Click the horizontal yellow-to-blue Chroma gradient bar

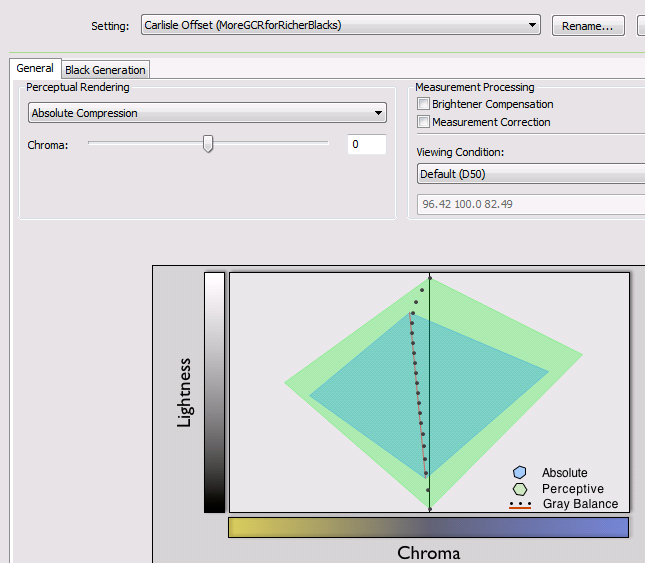tap(428, 527)
